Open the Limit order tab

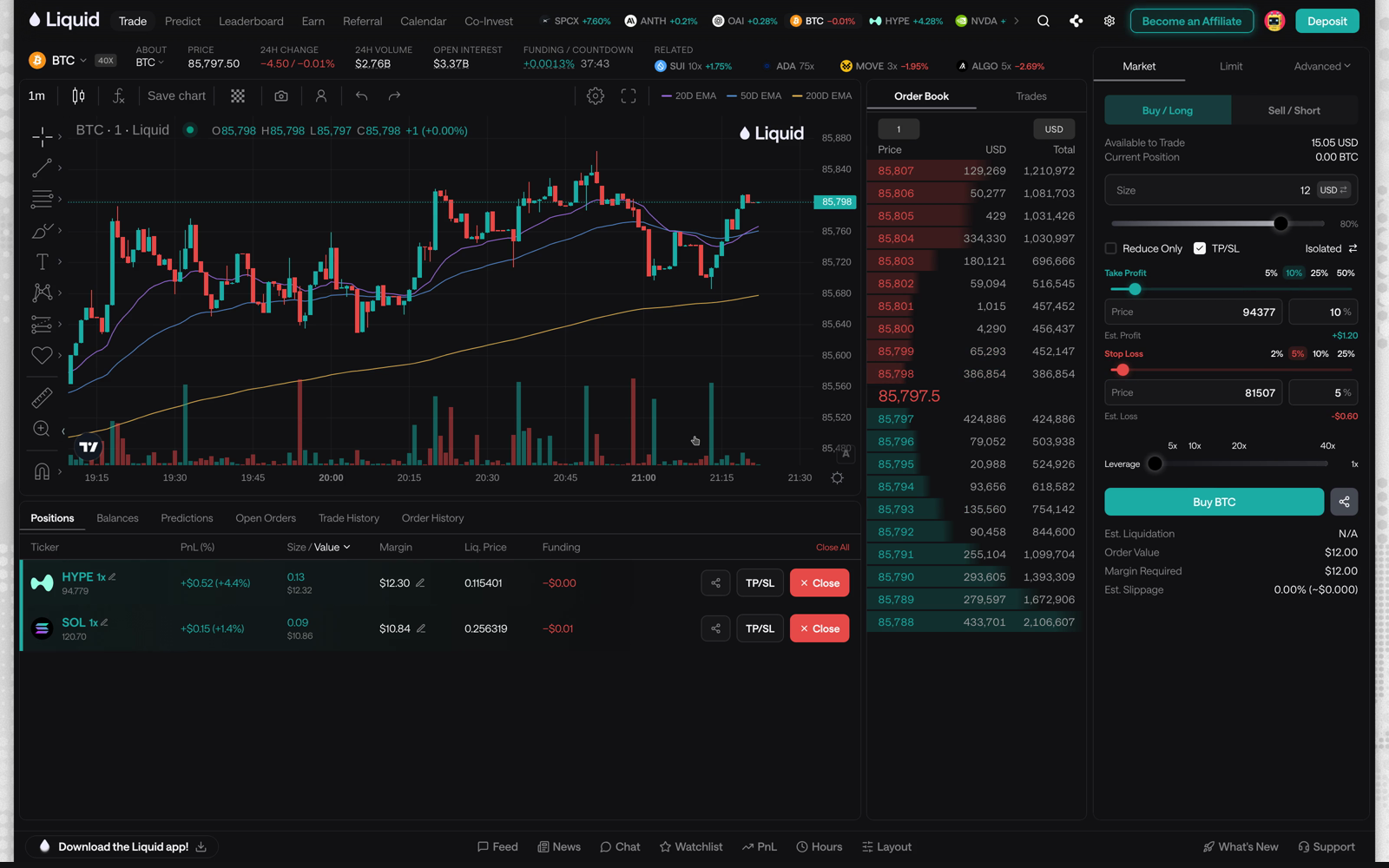(x=1231, y=66)
